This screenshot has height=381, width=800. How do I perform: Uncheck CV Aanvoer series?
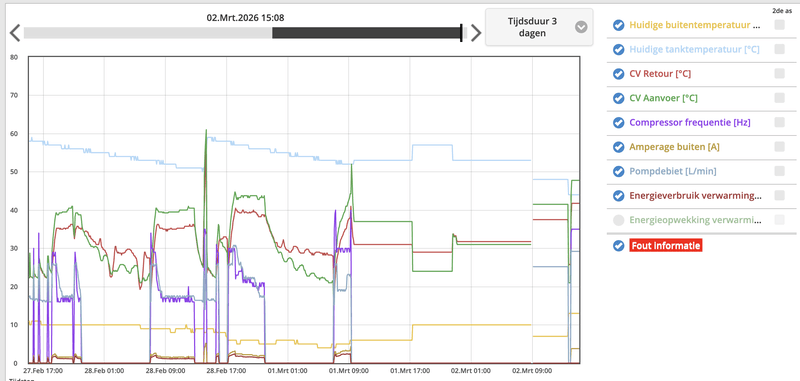618,98
